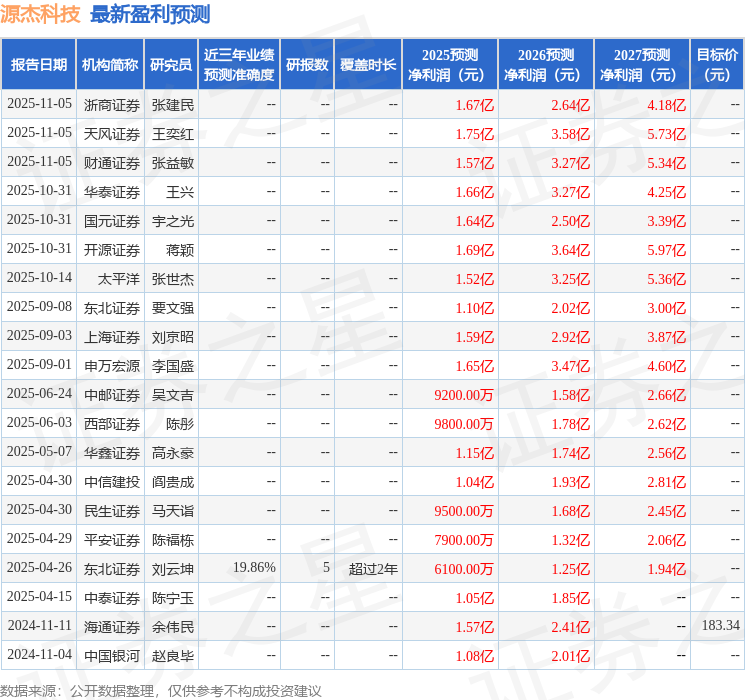745x700 pixels.
Task: Click the 6100.00万 profit forecast value
Action: pos(464,569)
